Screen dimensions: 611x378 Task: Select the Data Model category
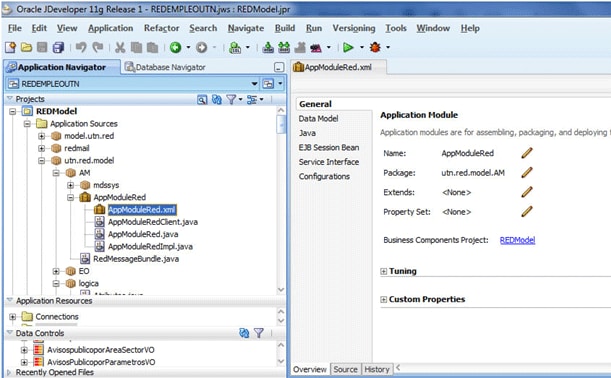pyautogui.click(x=318, y=118)
